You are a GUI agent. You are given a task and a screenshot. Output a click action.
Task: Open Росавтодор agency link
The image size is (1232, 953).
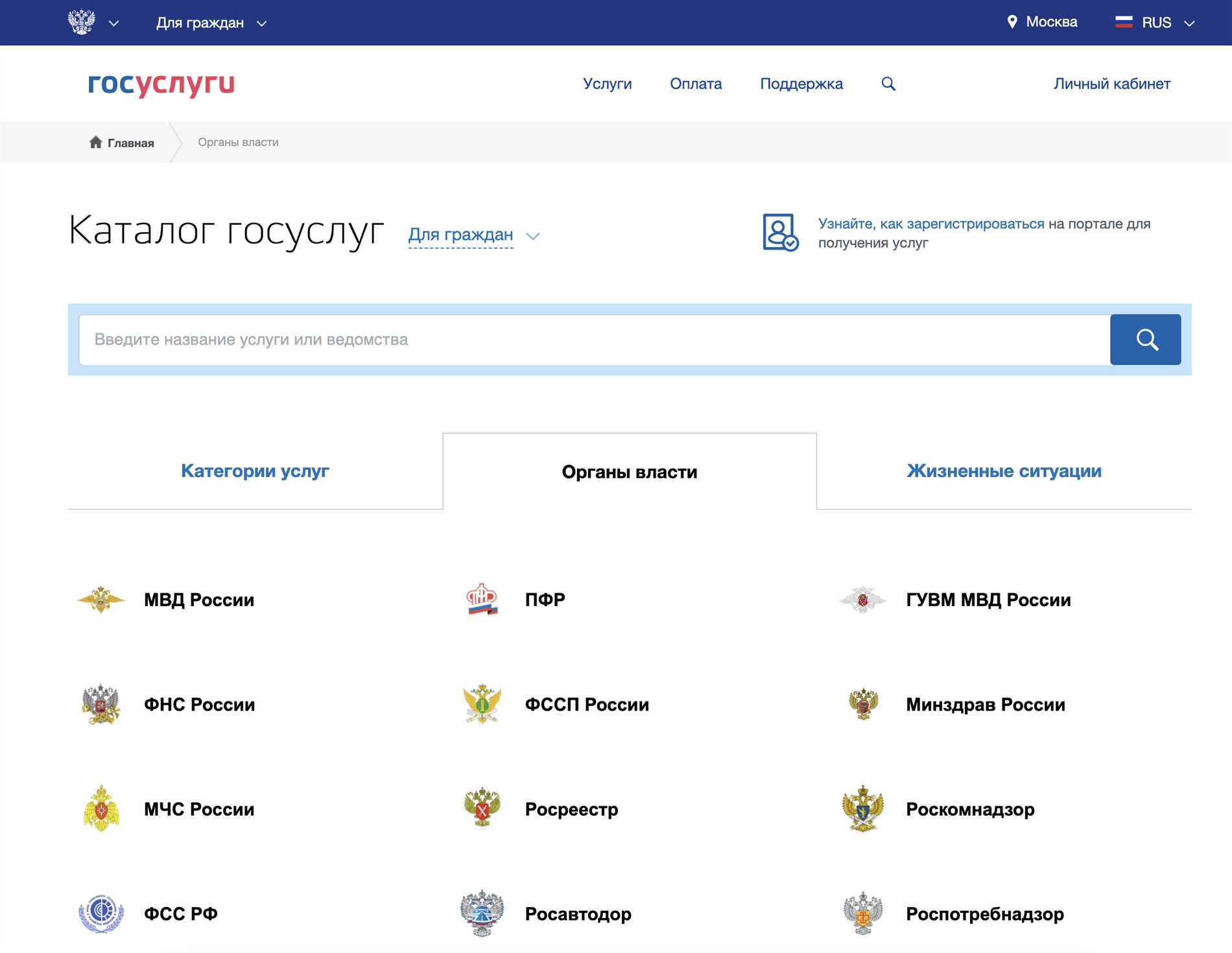point(578,914)
